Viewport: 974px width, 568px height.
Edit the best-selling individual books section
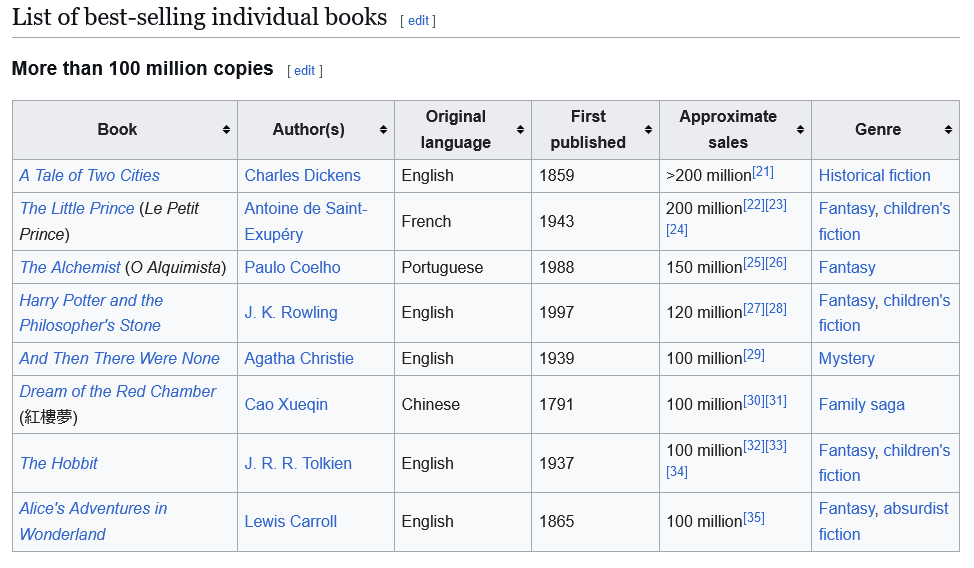tap(417, 21)
